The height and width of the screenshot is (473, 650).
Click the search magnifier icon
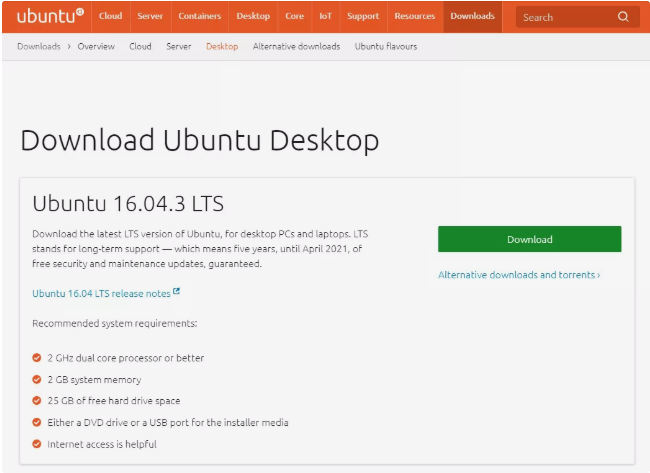pyautogui.click(x=623, y=17)
